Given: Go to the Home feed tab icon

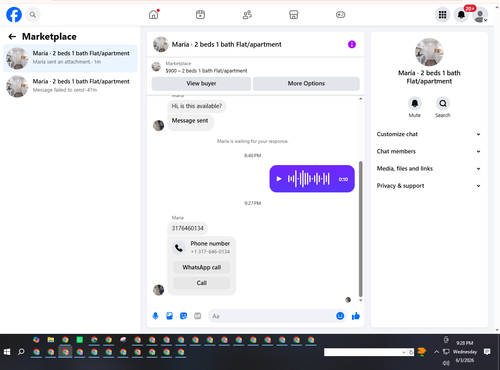Looking at the screenshot, I should (154, 15).
